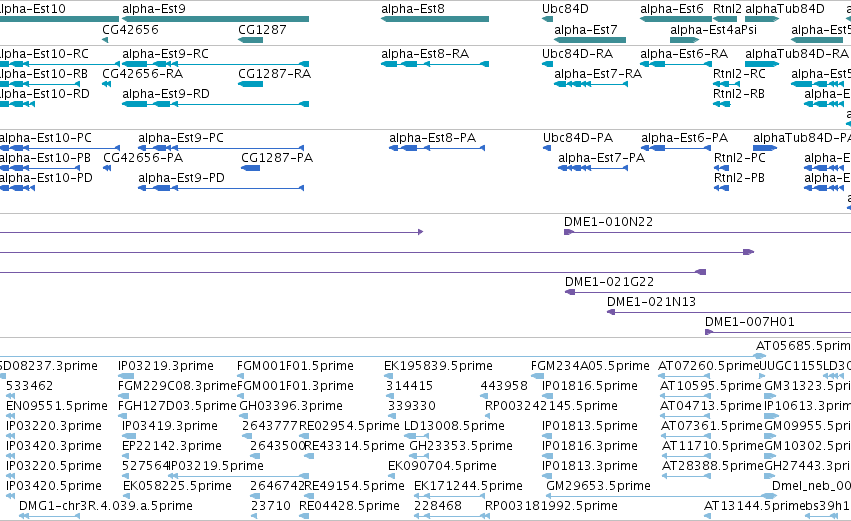851x521 pixels.
Task: Click the DME1-021G22 BAC clone label
Action: [x=609, y=282]
